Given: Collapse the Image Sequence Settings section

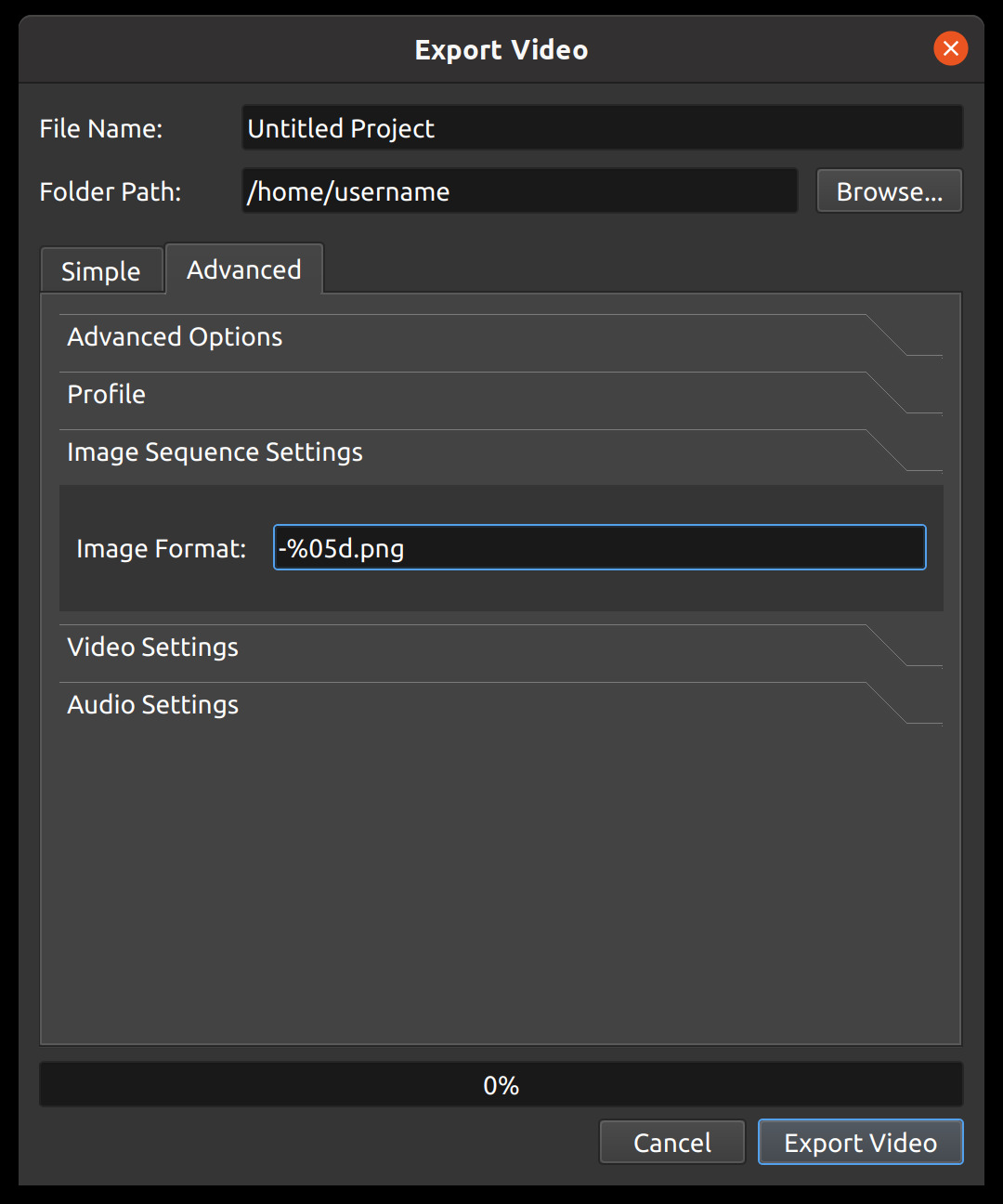Looking at the screenshot, I should [215, 452].
